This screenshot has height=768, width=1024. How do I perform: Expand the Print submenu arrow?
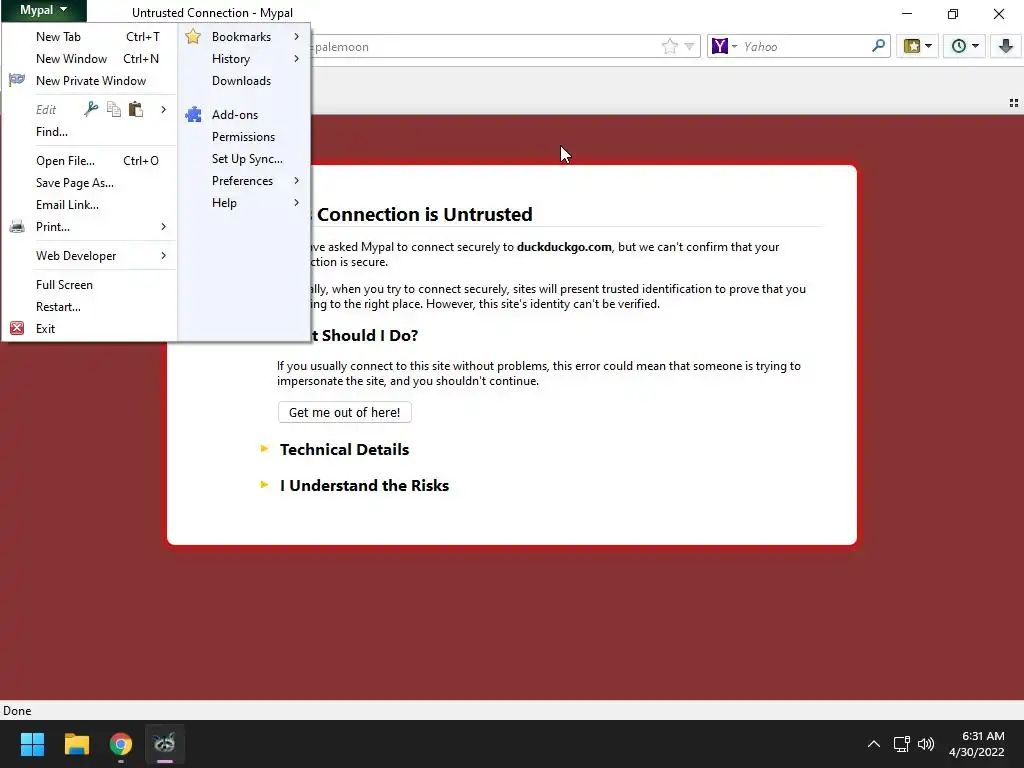(x=163, y=227)
